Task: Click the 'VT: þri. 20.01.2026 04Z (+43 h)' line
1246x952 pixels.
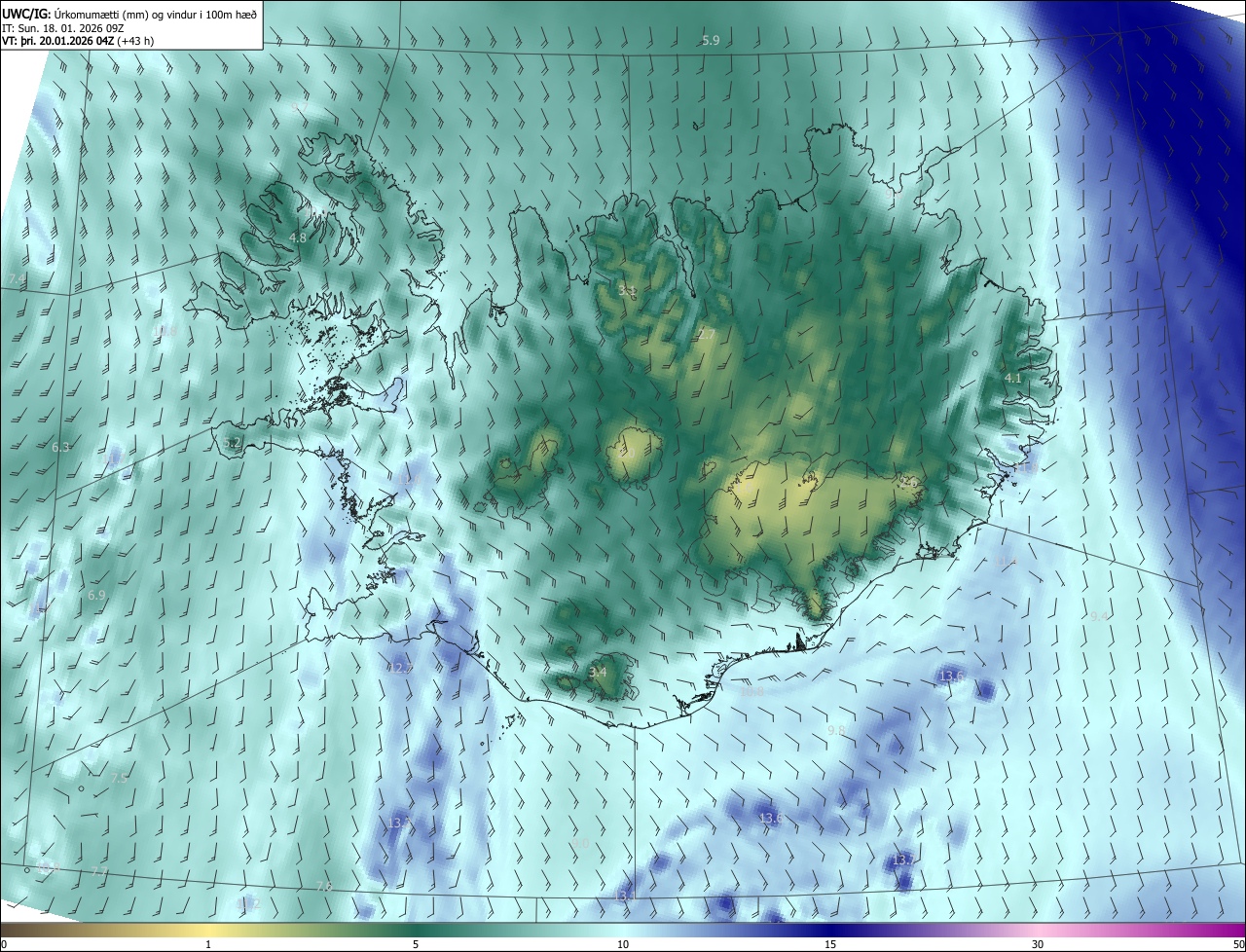Action: coord(78,41)
